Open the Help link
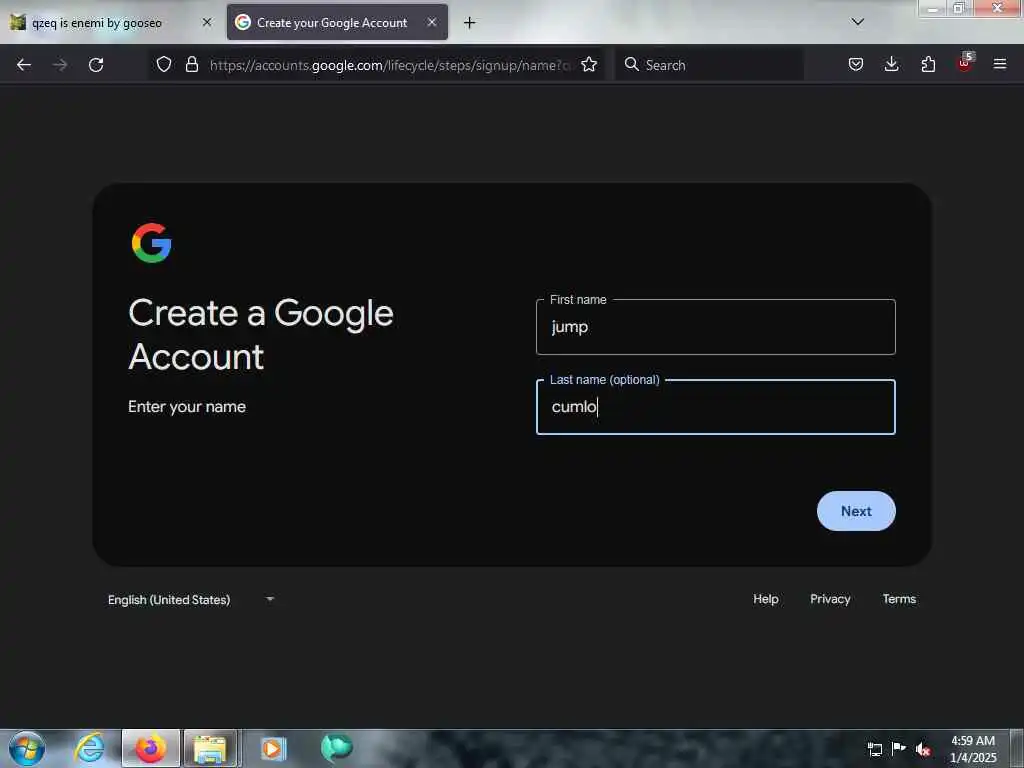1024x768 pixels. [765, 599]
